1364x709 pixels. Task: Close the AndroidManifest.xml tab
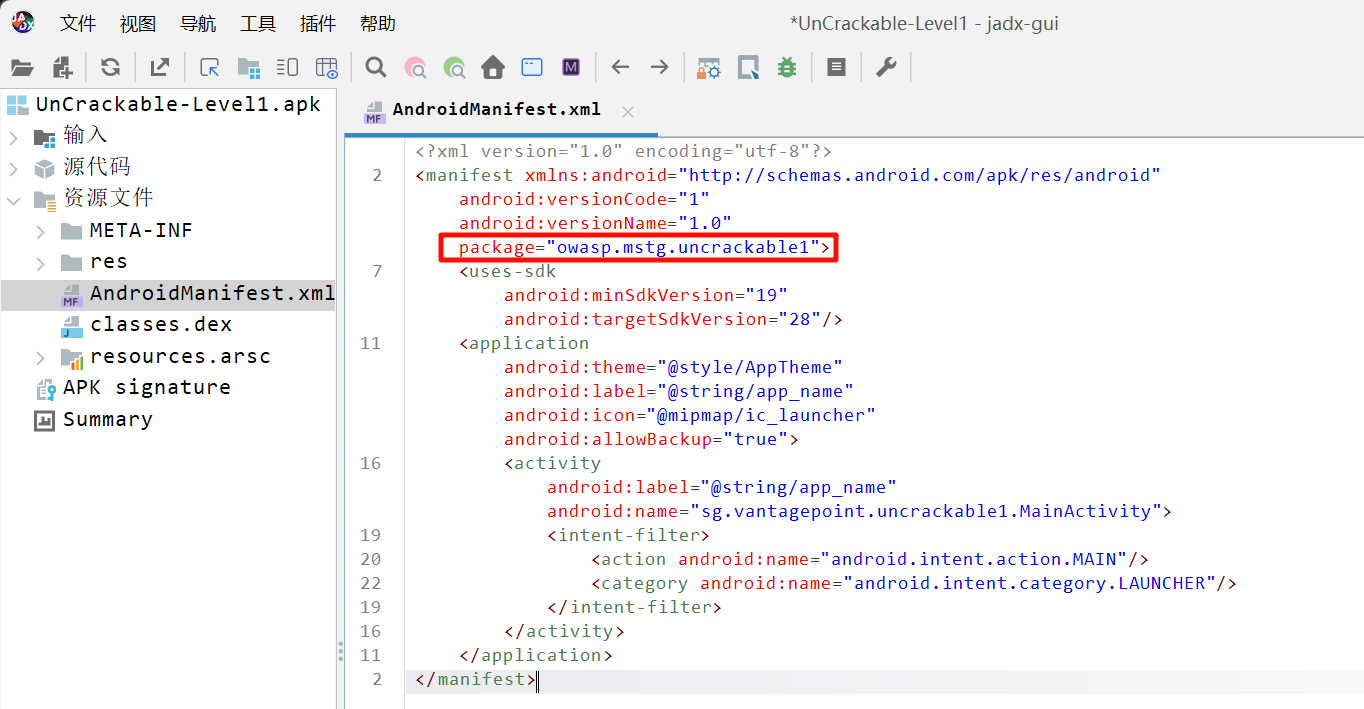click(628, 111)
